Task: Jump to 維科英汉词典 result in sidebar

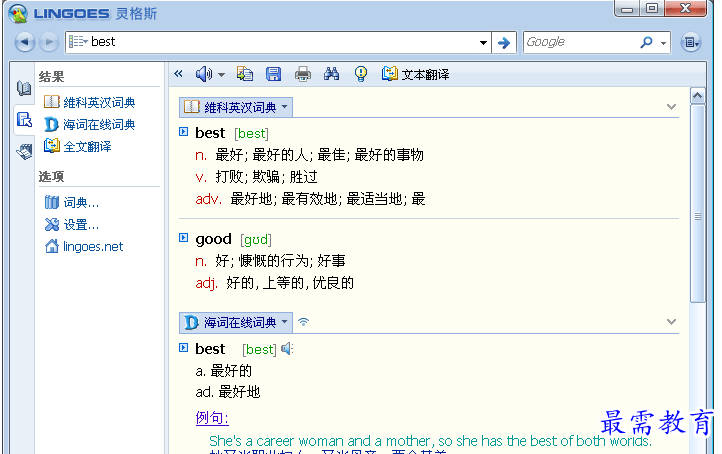Action: (x=89, y=102)
